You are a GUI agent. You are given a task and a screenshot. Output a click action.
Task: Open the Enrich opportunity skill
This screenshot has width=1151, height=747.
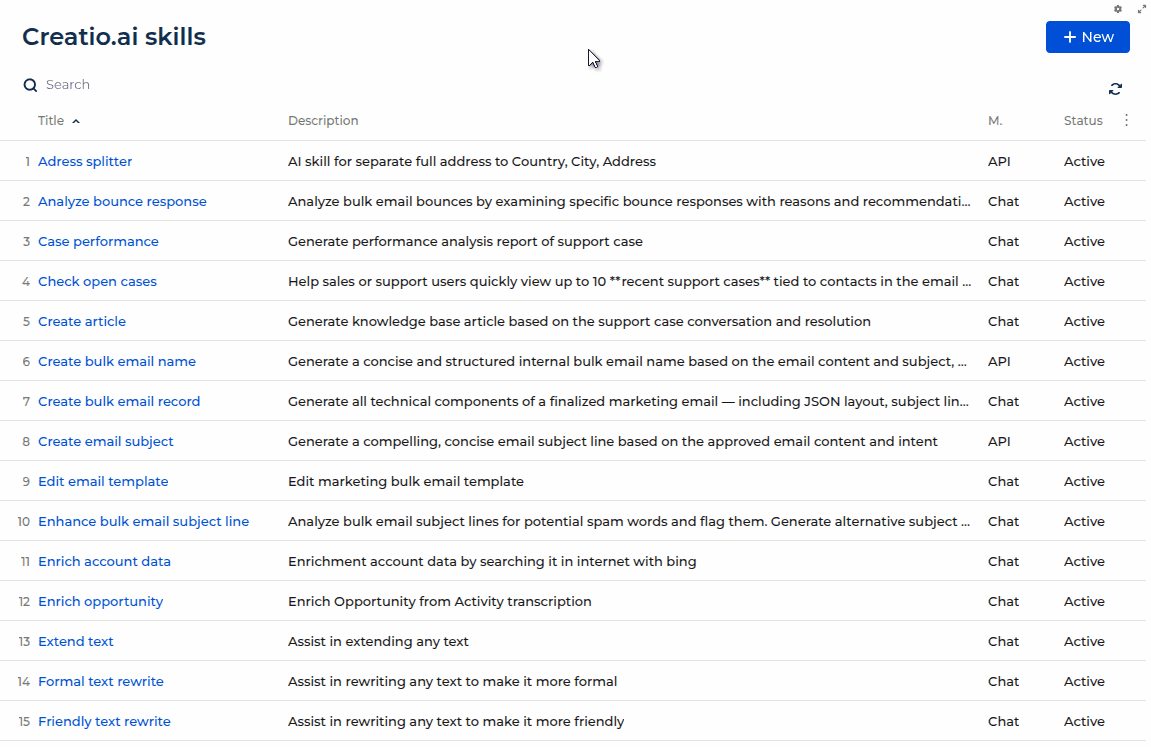point(100,601)
